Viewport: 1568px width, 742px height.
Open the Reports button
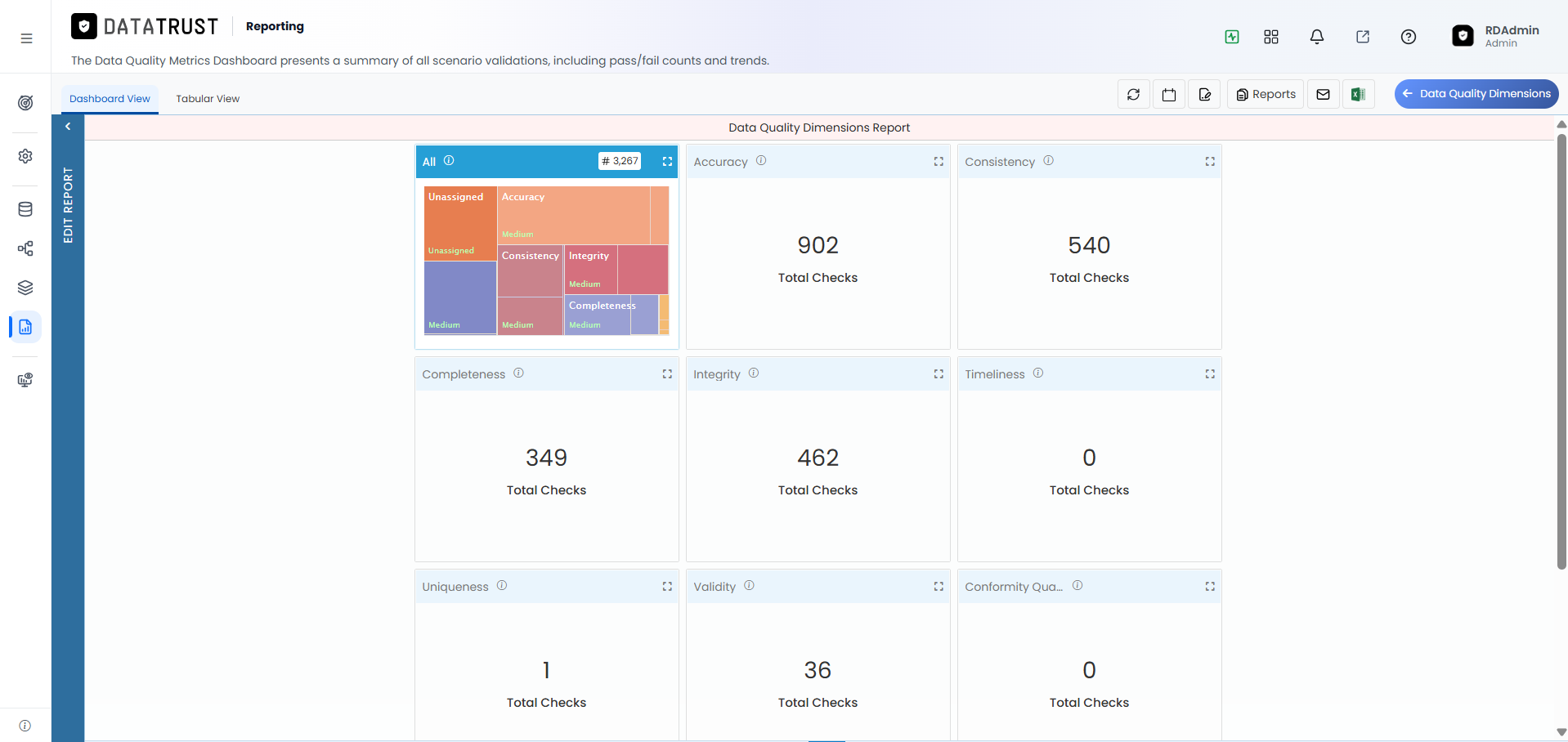click(x=1266, y=94)
